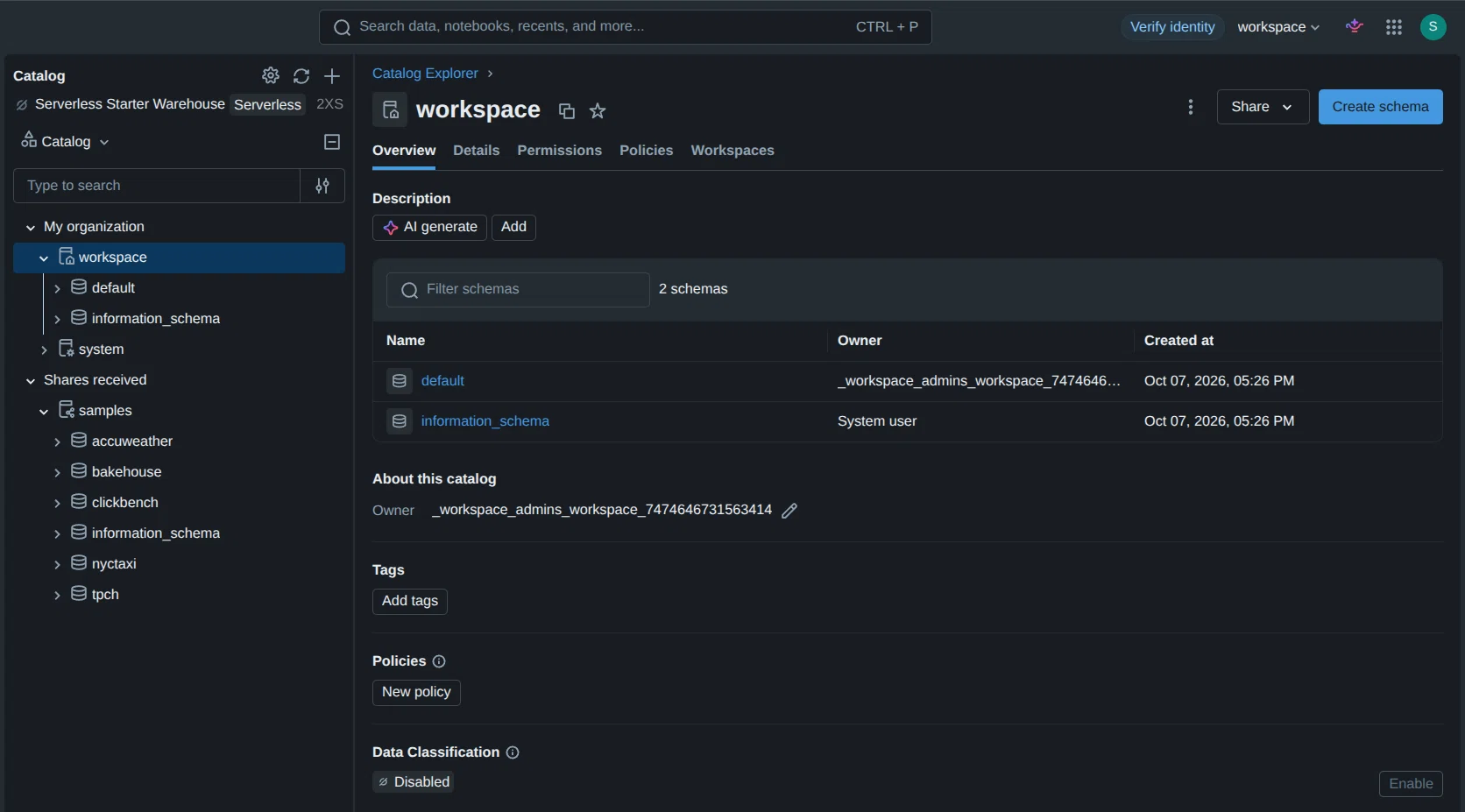1465x812 pixels.
Task: Open the kebab menu beside Share
Action: 1190,107
